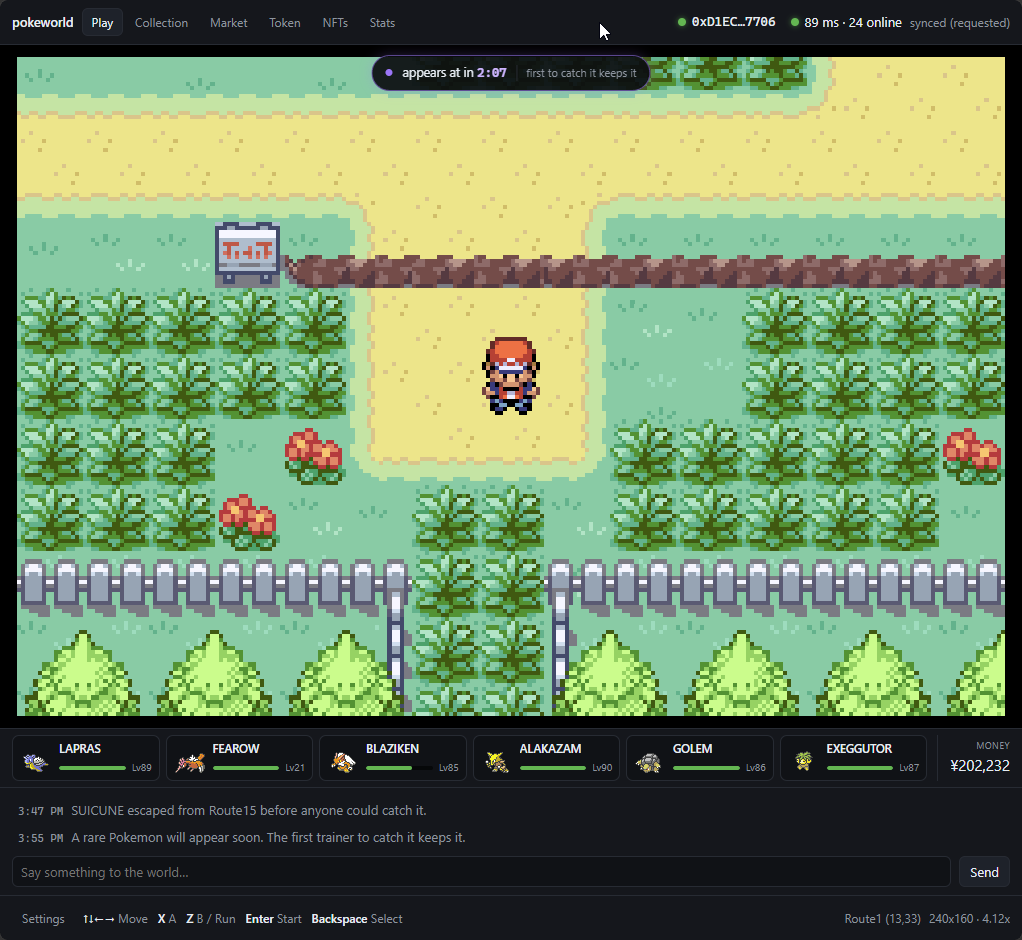Click the route signpost in the game

click(248, 254)
